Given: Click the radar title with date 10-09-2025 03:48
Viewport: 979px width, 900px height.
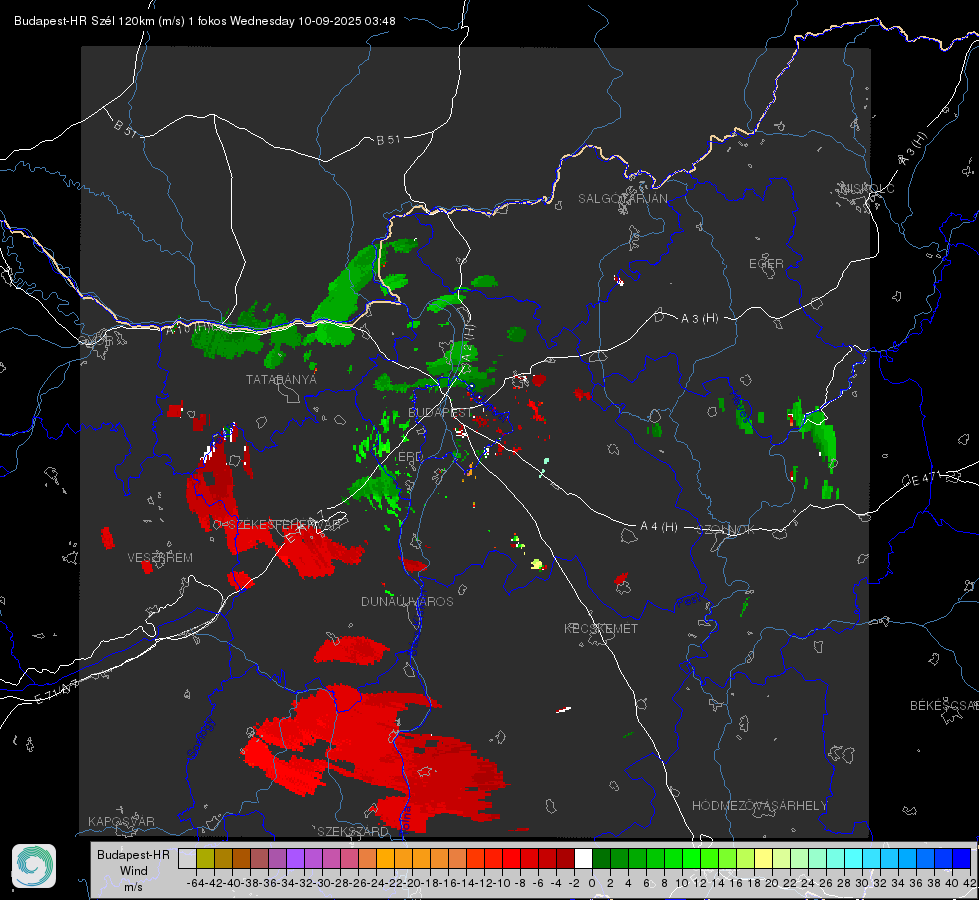Looking at the screenshot, I should 205,21.
